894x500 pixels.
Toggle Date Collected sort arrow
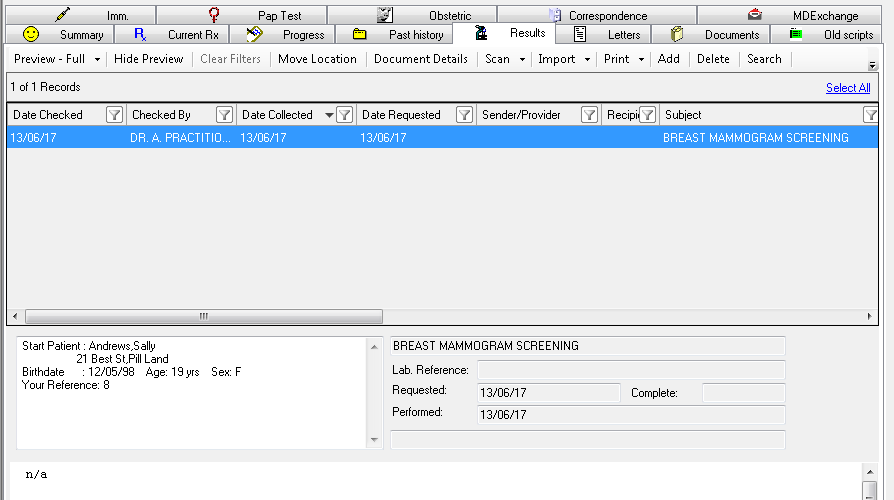point(329,115)
